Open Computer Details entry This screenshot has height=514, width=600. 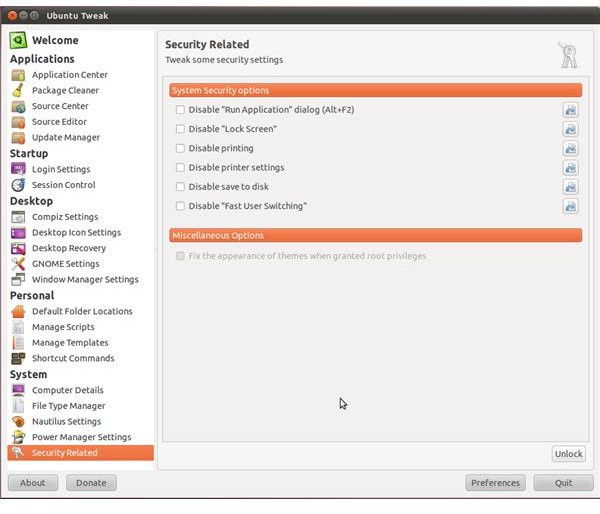[68, 390]
